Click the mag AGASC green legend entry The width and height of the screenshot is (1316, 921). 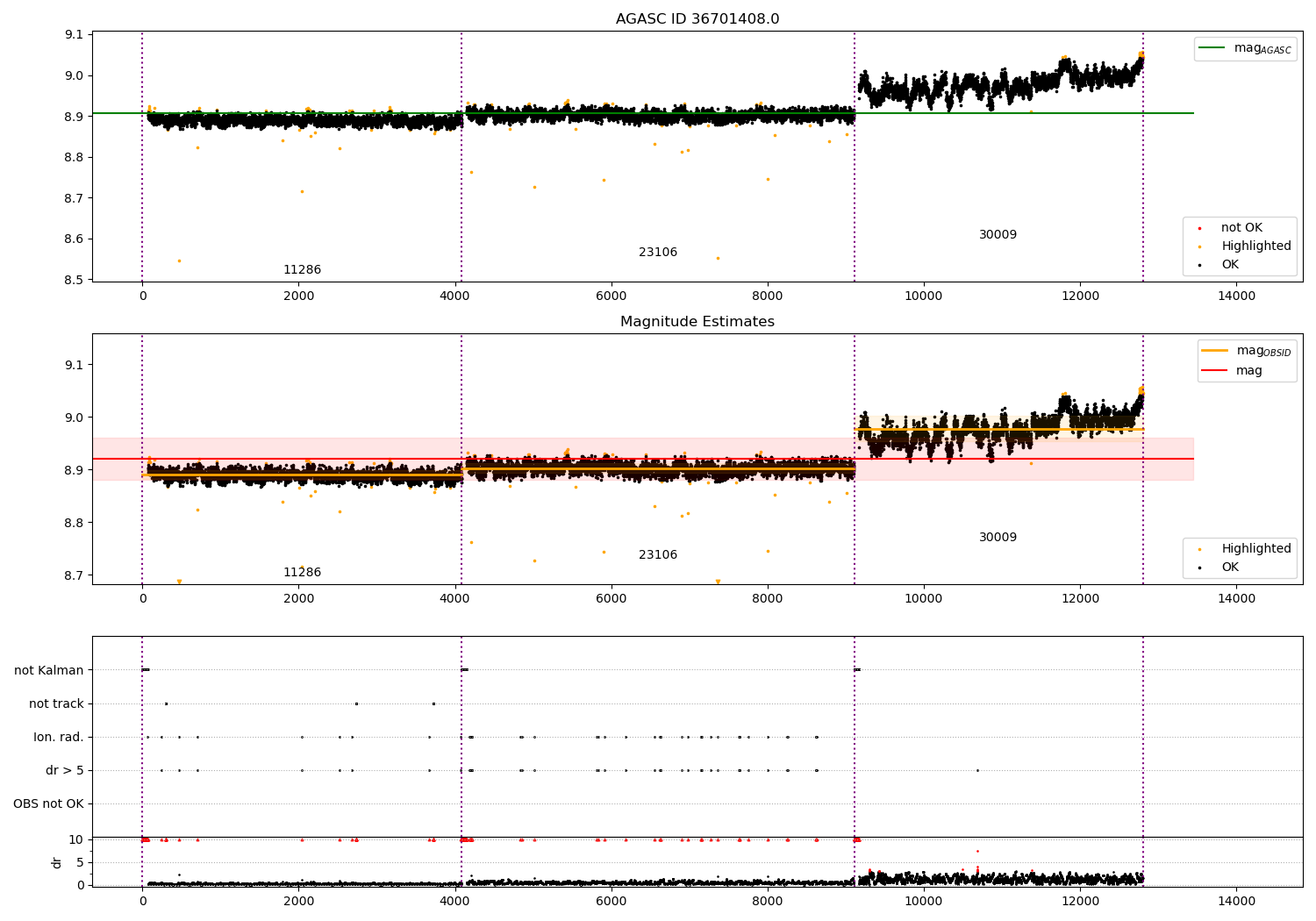1246,48
